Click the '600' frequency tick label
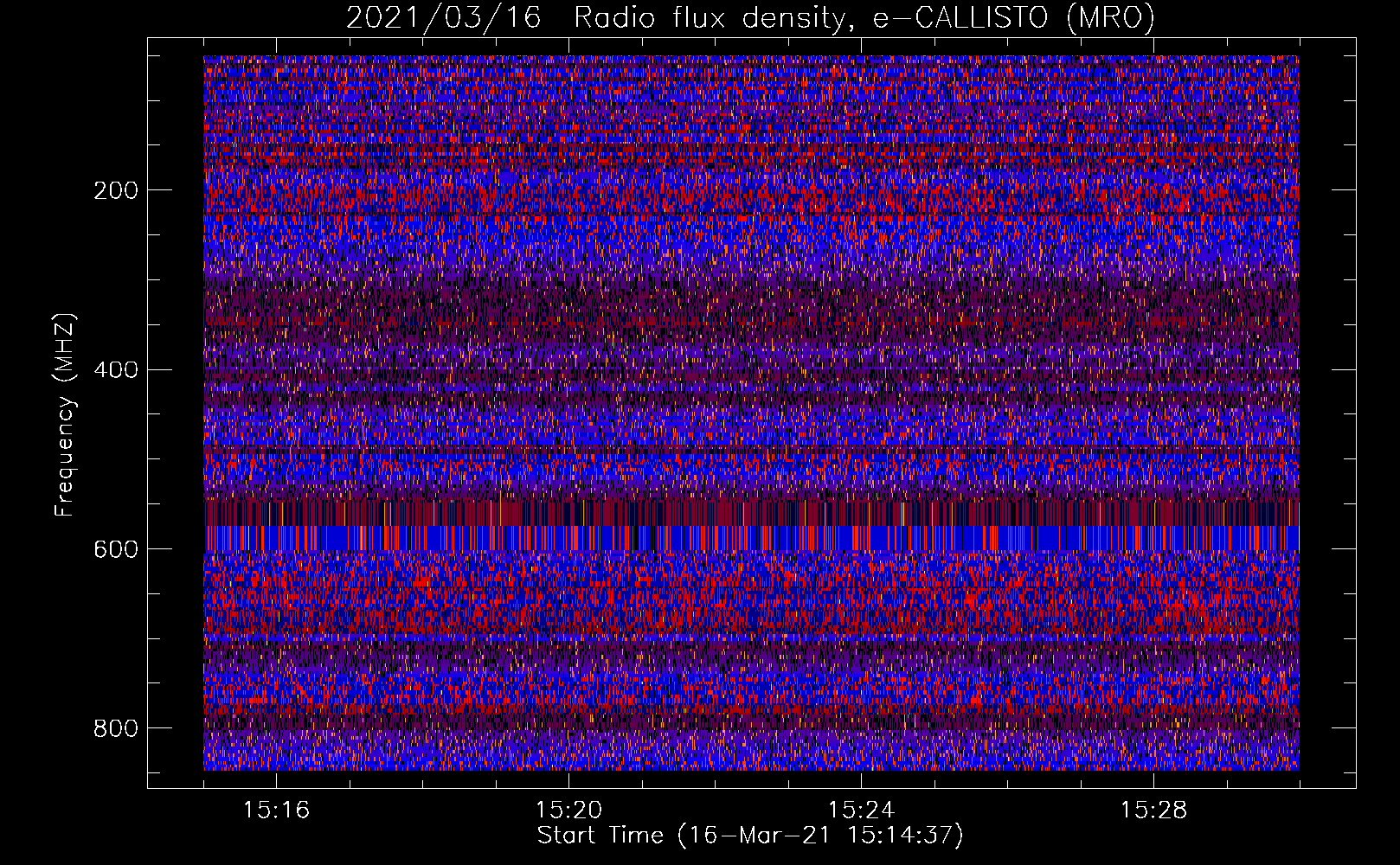The width and height of the screenshot is (1400, 865). coord(116,549)
